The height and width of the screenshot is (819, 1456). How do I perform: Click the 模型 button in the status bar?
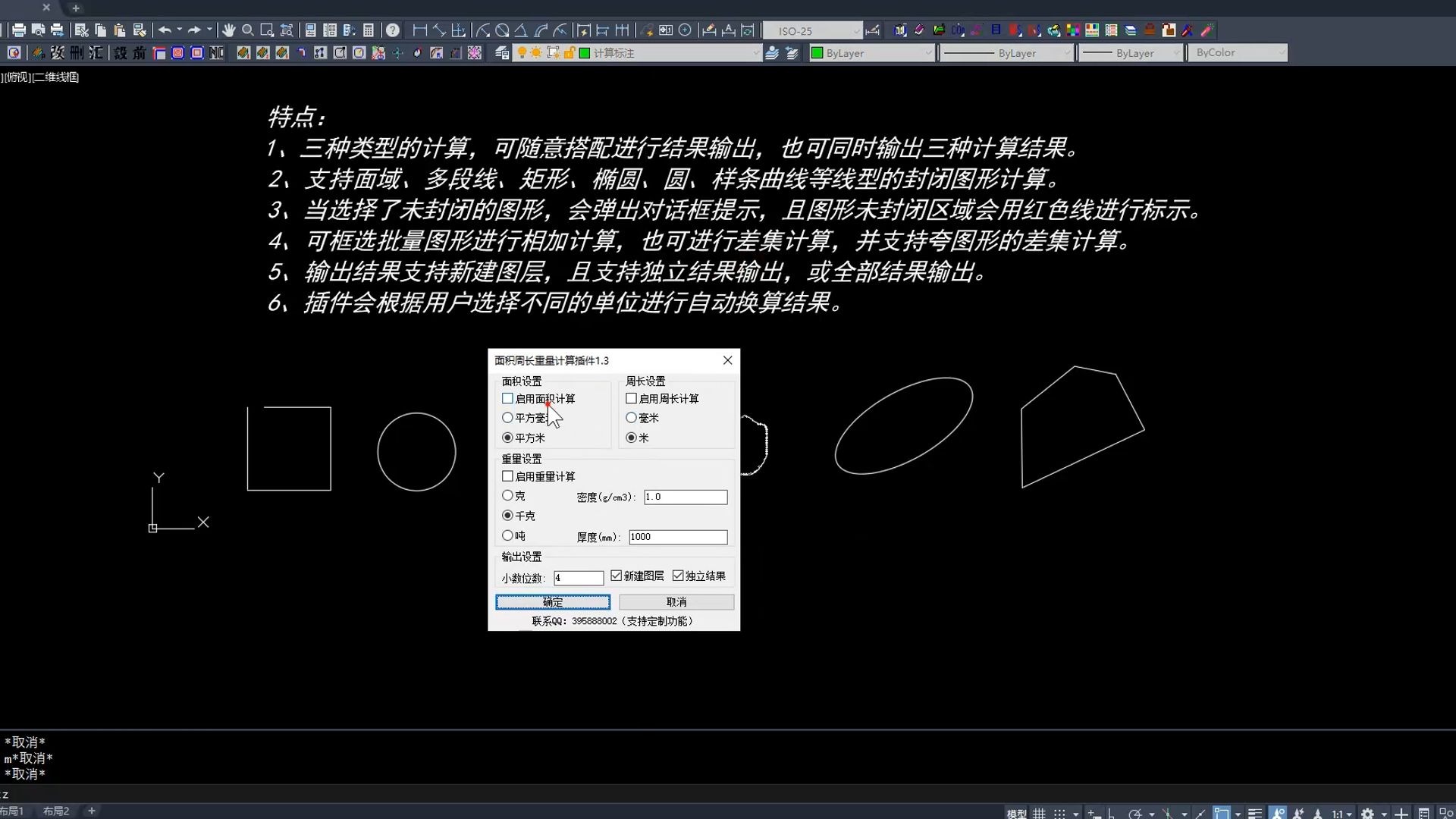click(x=1015, y=812)
